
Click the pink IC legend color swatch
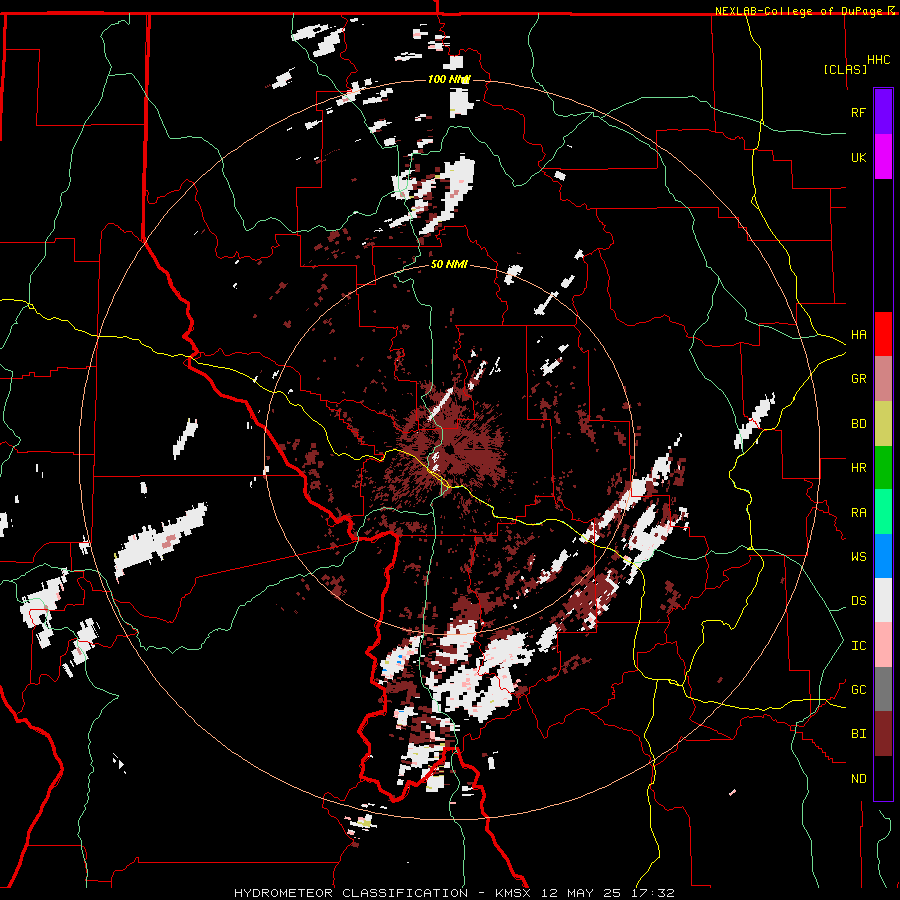(x=883, y=645)
